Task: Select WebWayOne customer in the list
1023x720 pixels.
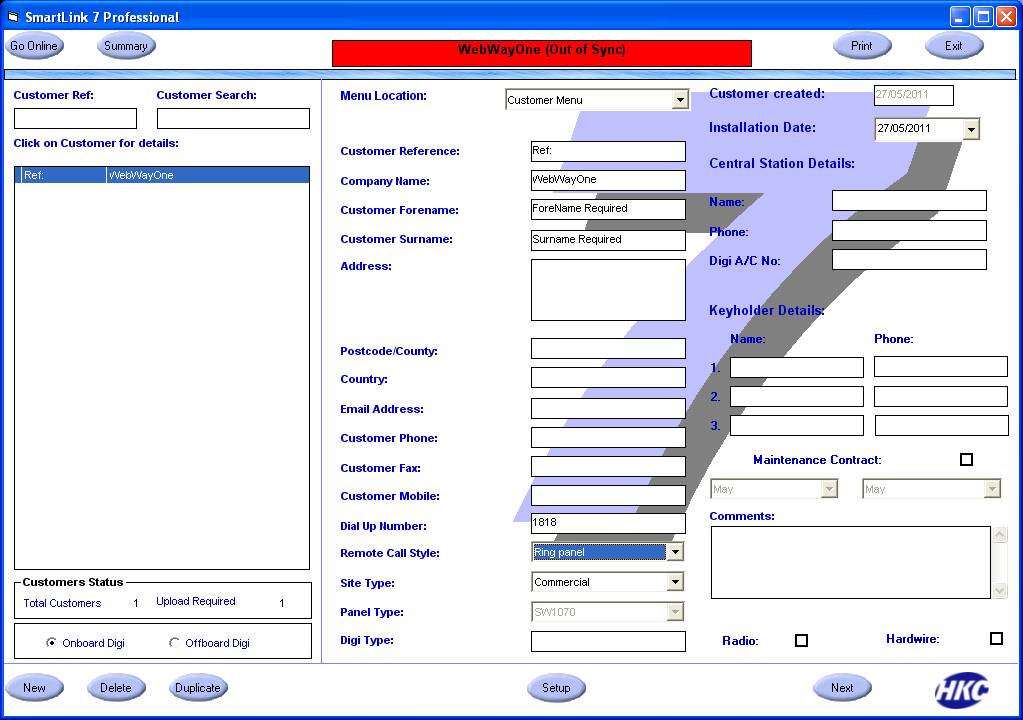Action: coord(161,175)
